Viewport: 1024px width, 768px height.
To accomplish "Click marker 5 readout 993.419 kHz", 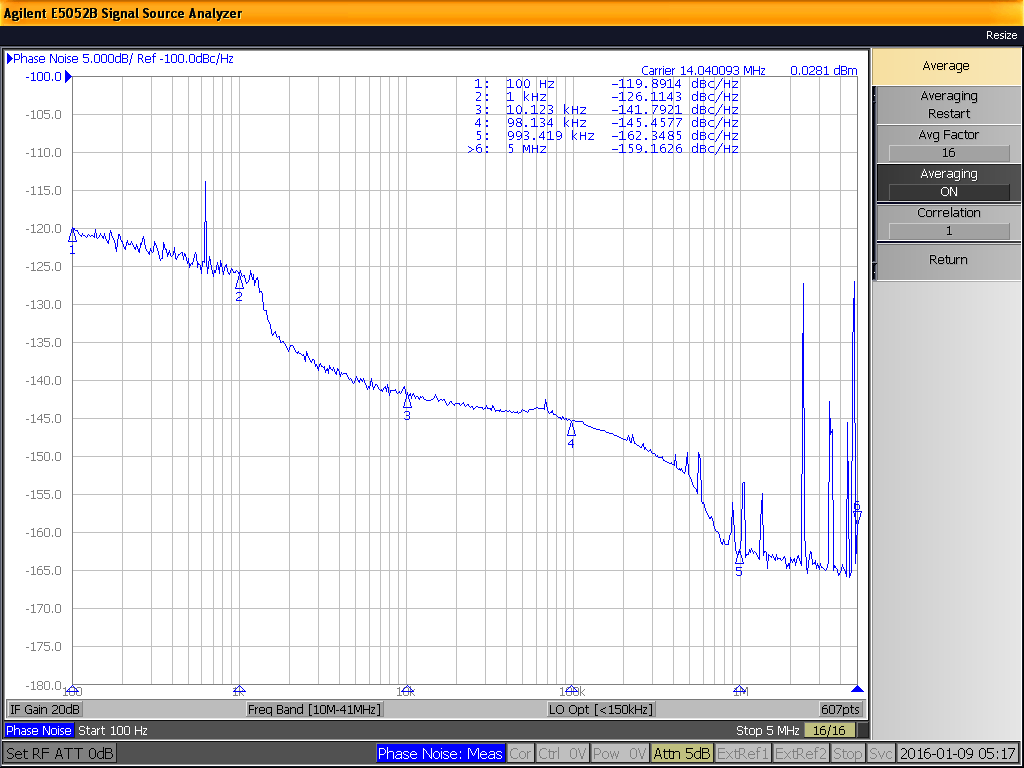I will 606,136.
